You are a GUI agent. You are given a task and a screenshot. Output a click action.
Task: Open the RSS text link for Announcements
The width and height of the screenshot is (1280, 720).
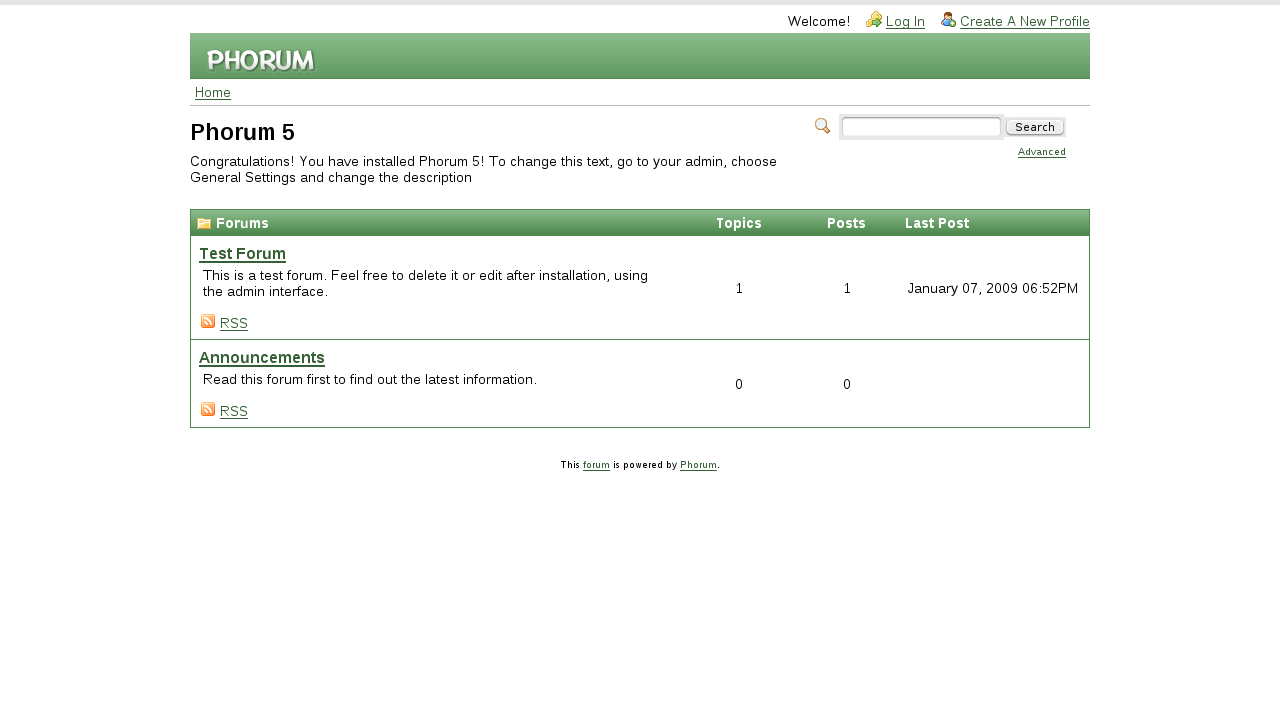[234, 411]
